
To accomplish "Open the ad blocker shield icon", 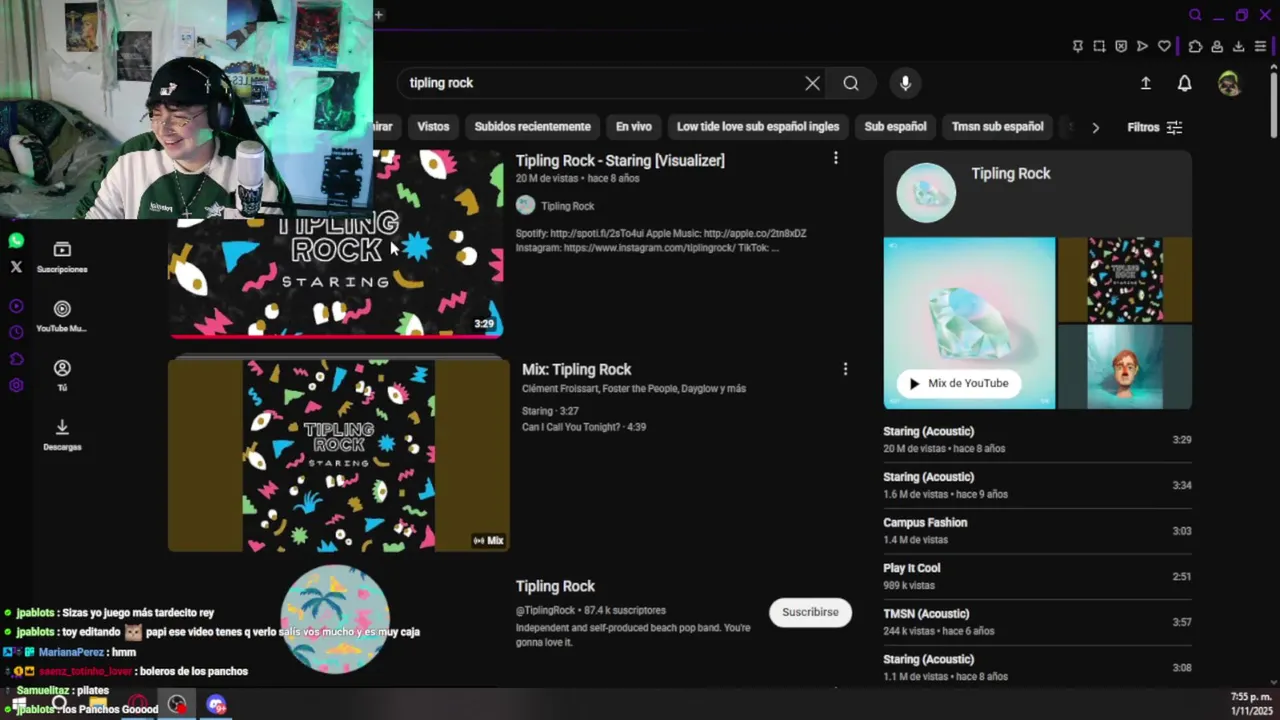I will (1121, 46).
